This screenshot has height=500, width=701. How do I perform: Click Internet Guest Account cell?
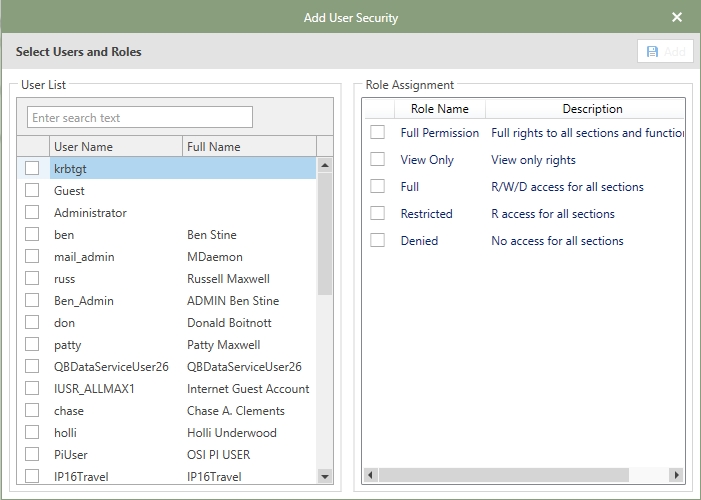[248, 389]
